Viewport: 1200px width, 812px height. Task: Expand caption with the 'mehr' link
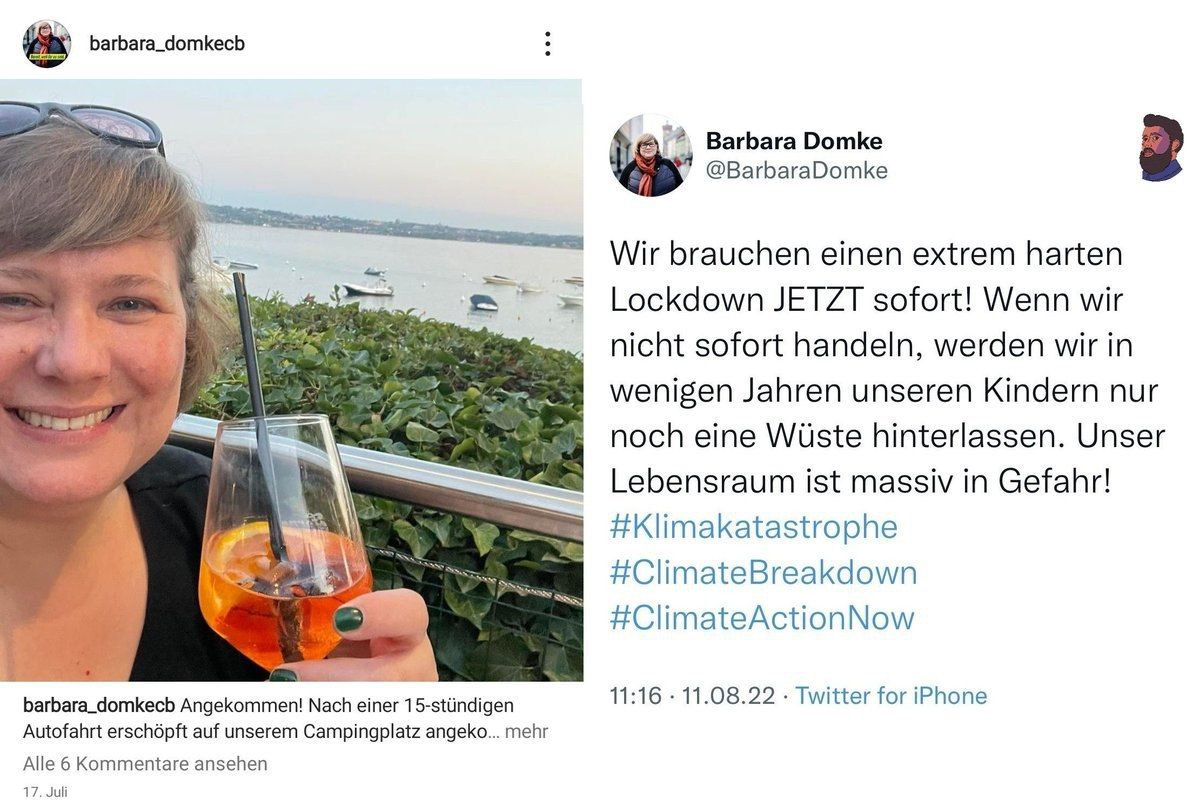[x=526, y=732]
